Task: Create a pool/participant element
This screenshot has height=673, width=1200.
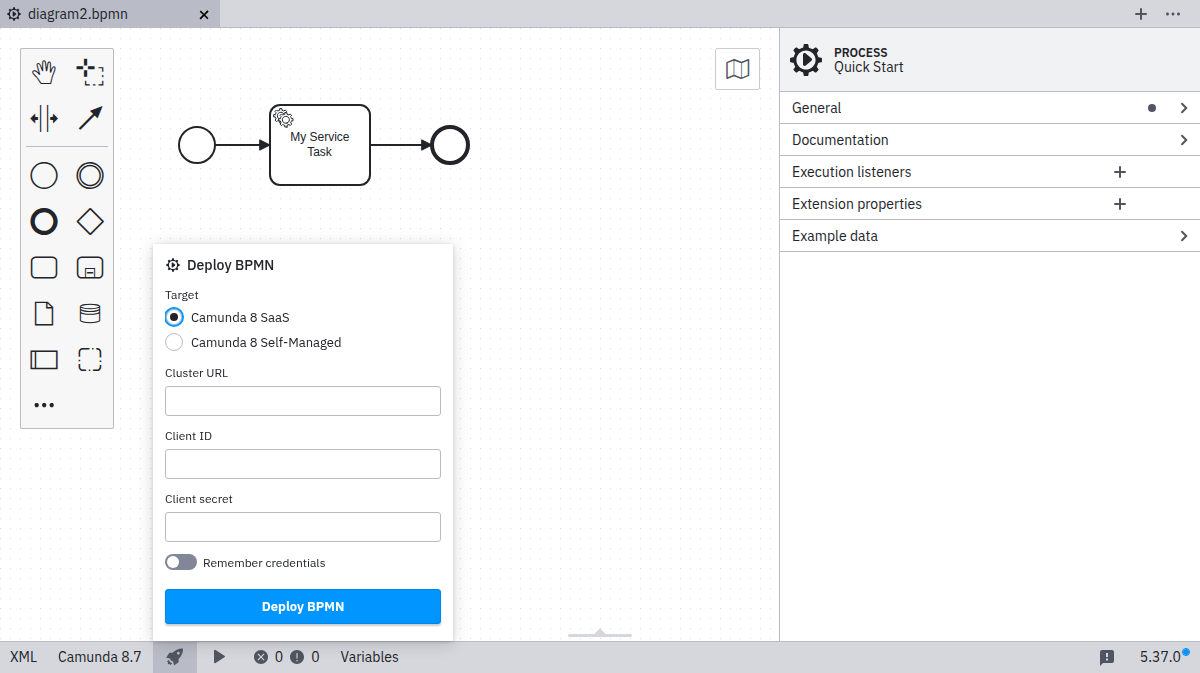Action: (x=44, y=359)
